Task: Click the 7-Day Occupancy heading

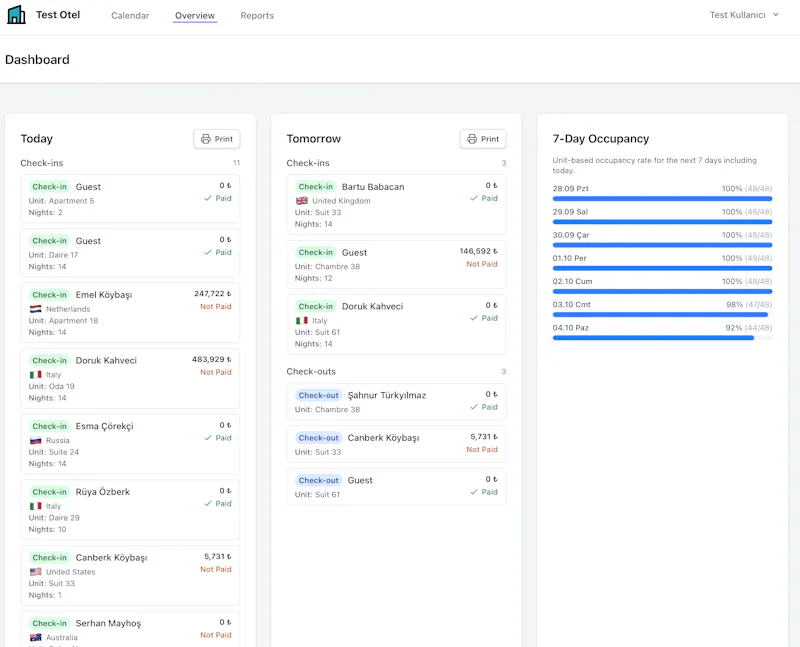Action: coord(601,139)
